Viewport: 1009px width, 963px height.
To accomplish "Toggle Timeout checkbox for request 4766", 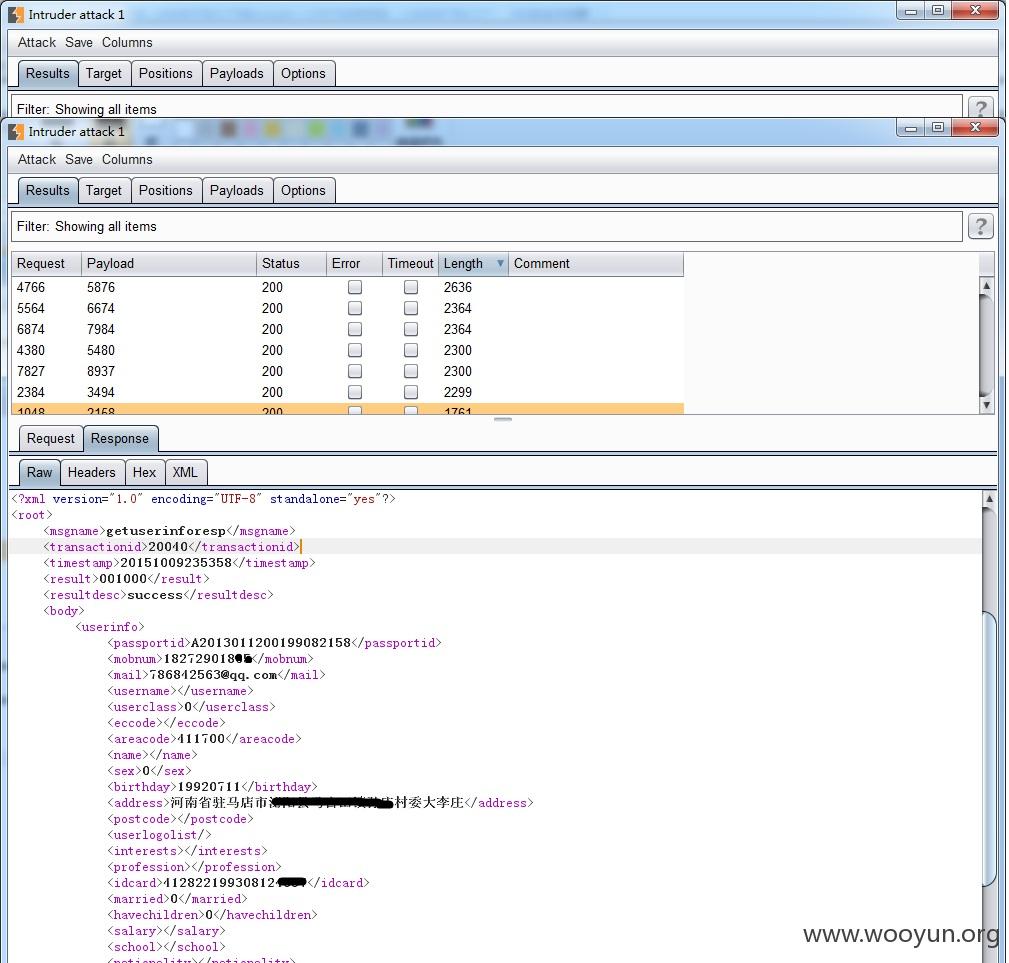I will point(411,288).
